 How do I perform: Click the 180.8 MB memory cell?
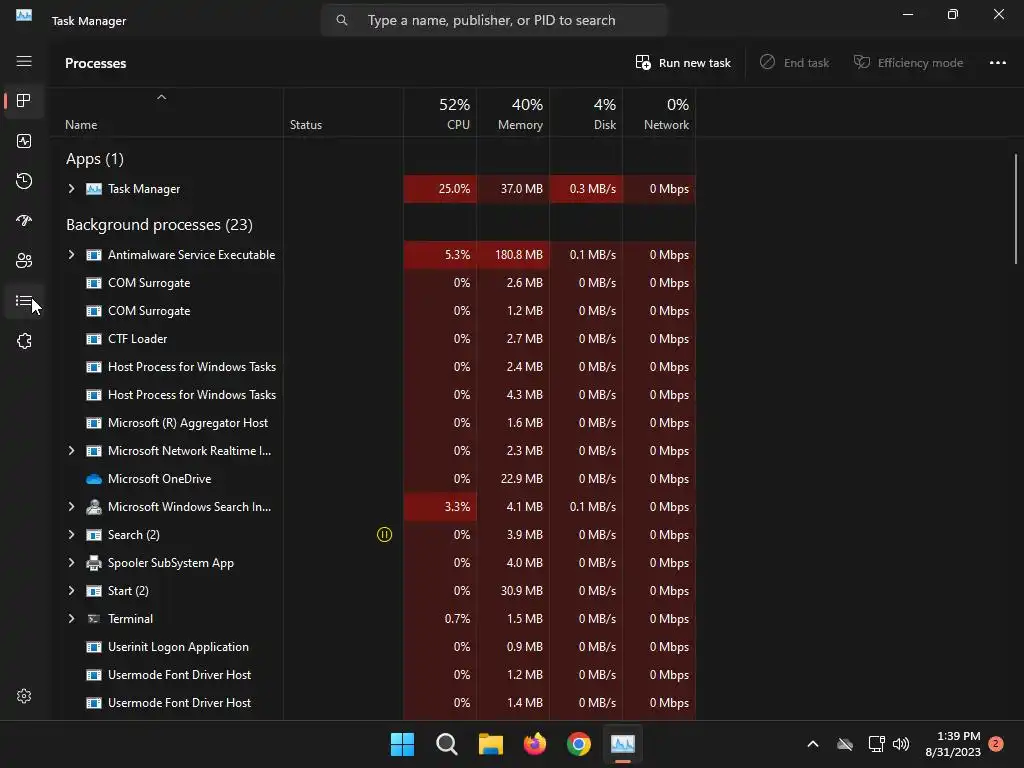(x=513, y=255)
